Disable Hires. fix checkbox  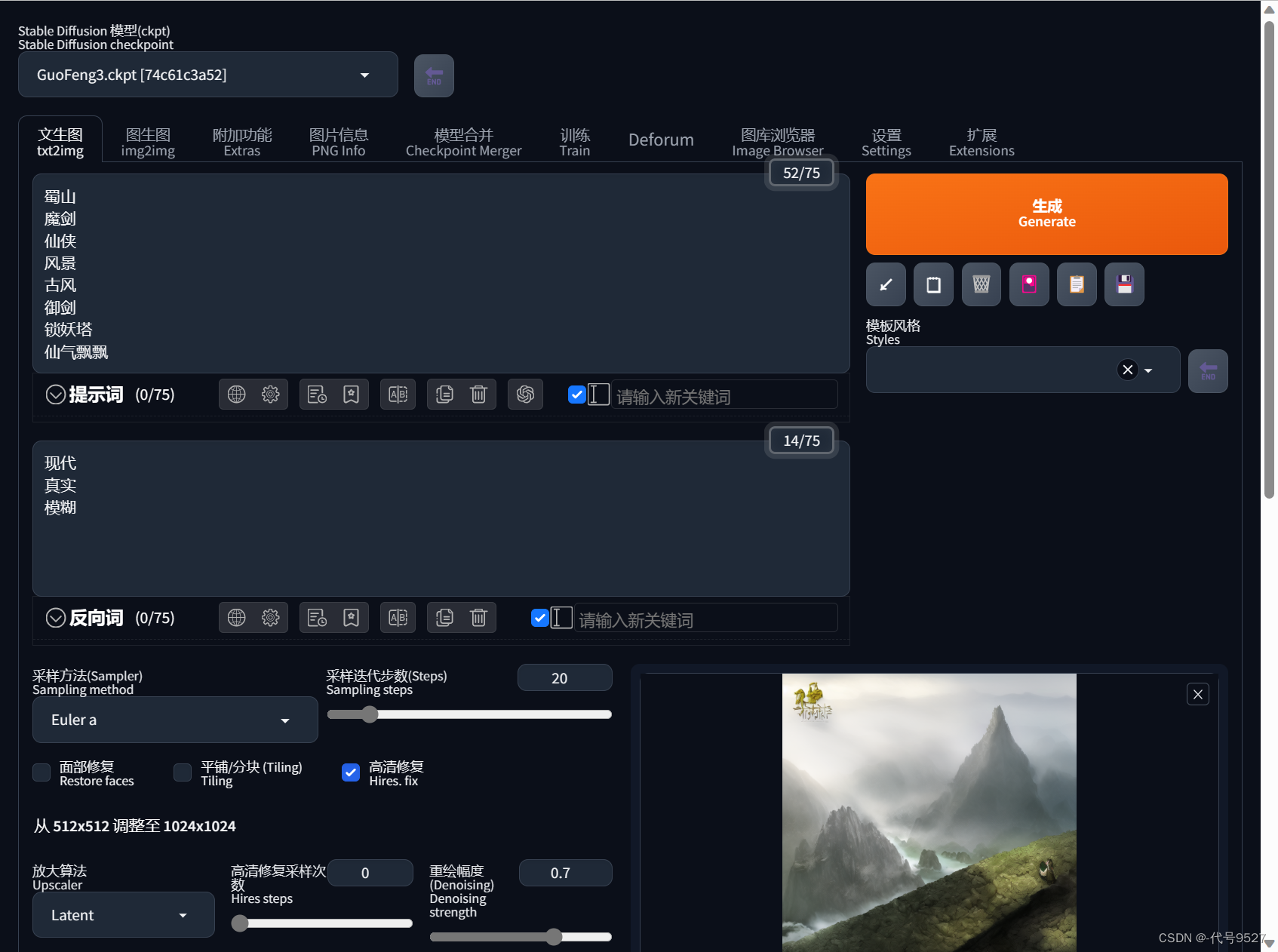pos(351,772)
